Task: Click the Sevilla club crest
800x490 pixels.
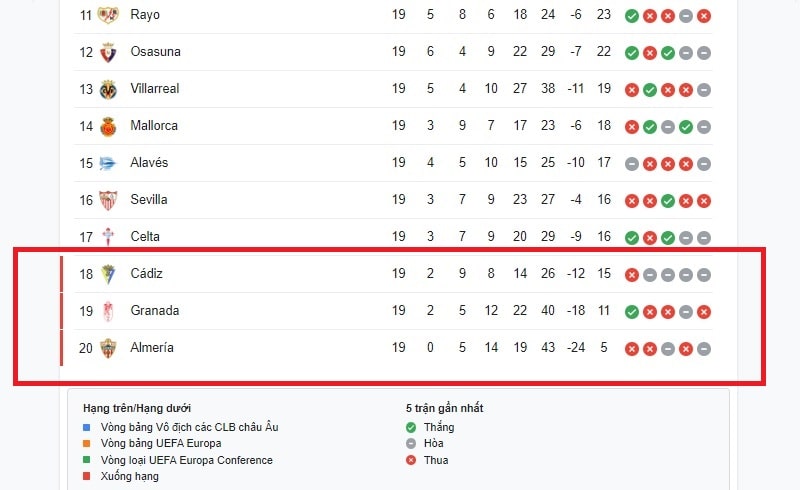Action: click(x=108, y=200)
